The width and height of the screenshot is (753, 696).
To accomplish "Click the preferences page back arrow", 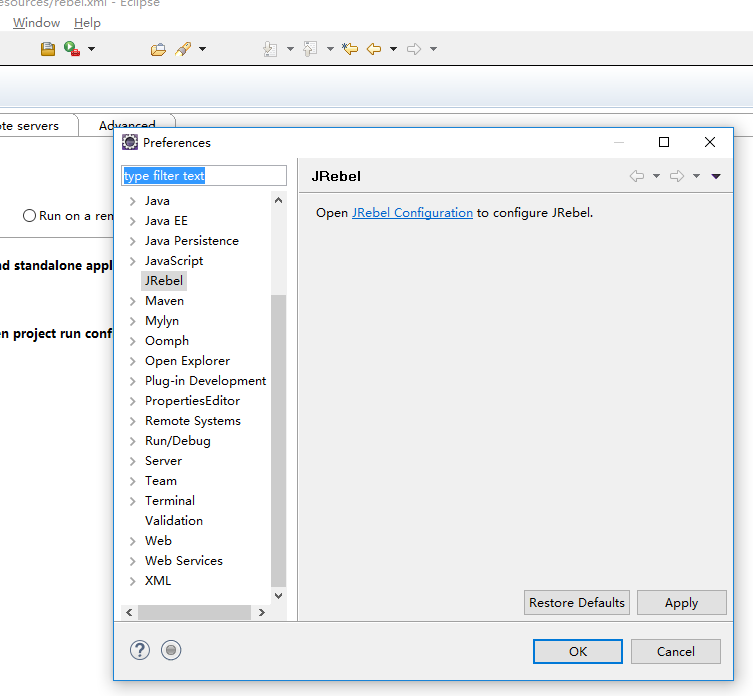I will [637, 176].
